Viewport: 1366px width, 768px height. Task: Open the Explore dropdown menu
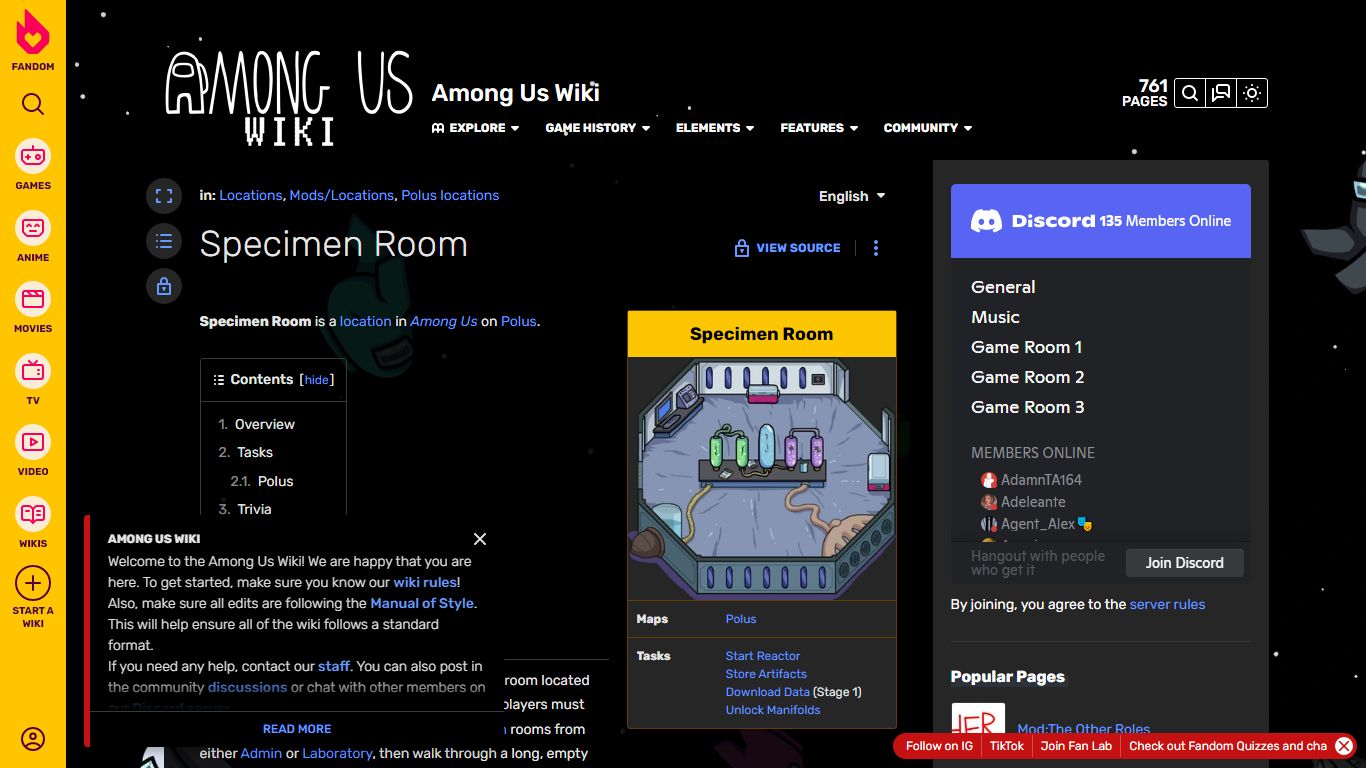pos(475,128)
